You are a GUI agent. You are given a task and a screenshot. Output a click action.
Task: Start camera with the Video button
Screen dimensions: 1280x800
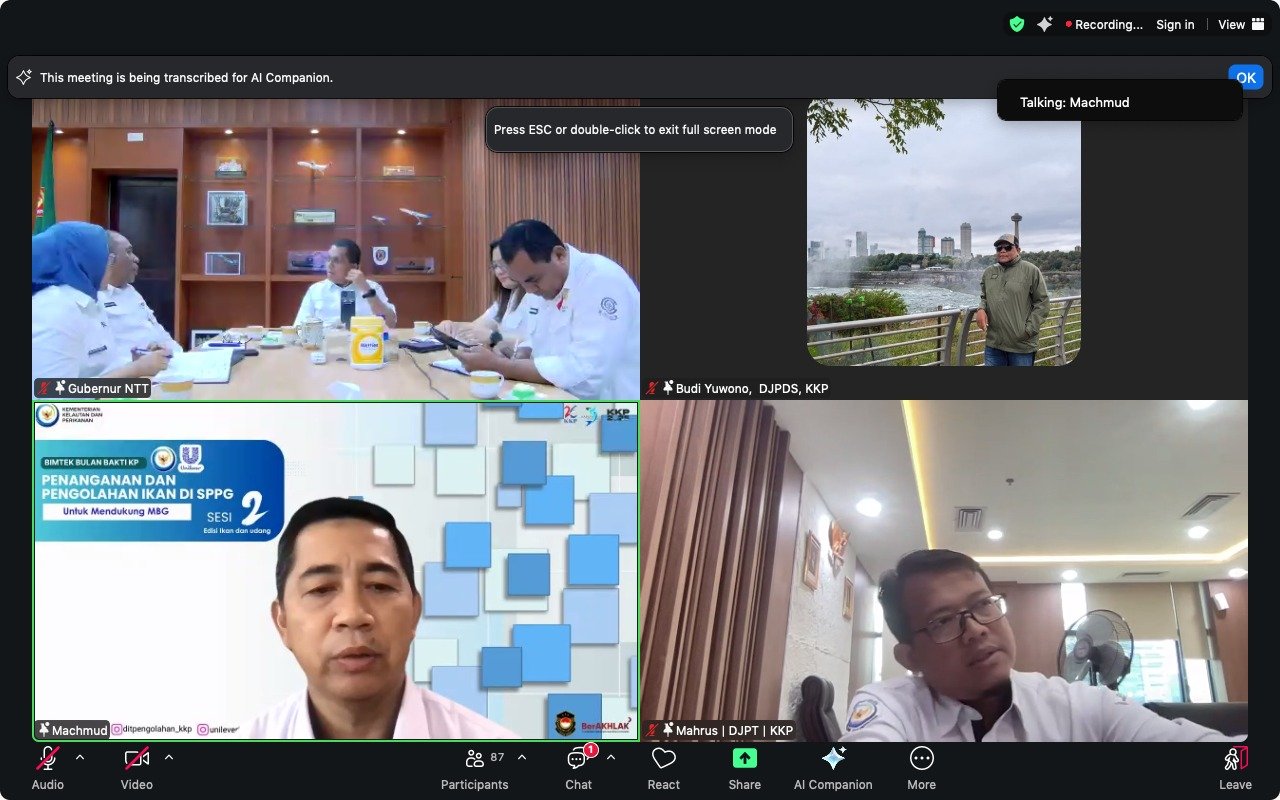[x=137, y=768]
